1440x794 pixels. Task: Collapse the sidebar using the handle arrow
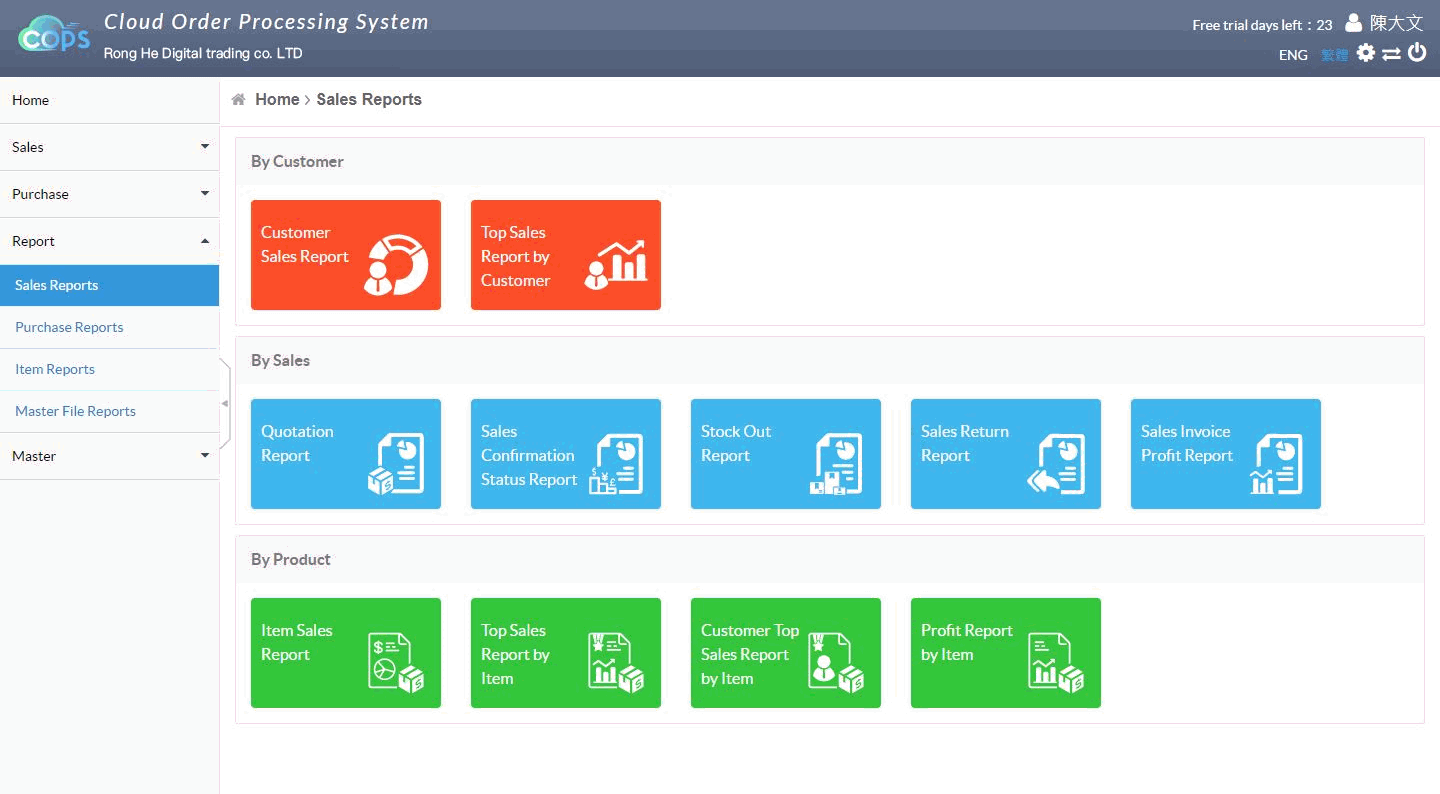click(225, 403)
